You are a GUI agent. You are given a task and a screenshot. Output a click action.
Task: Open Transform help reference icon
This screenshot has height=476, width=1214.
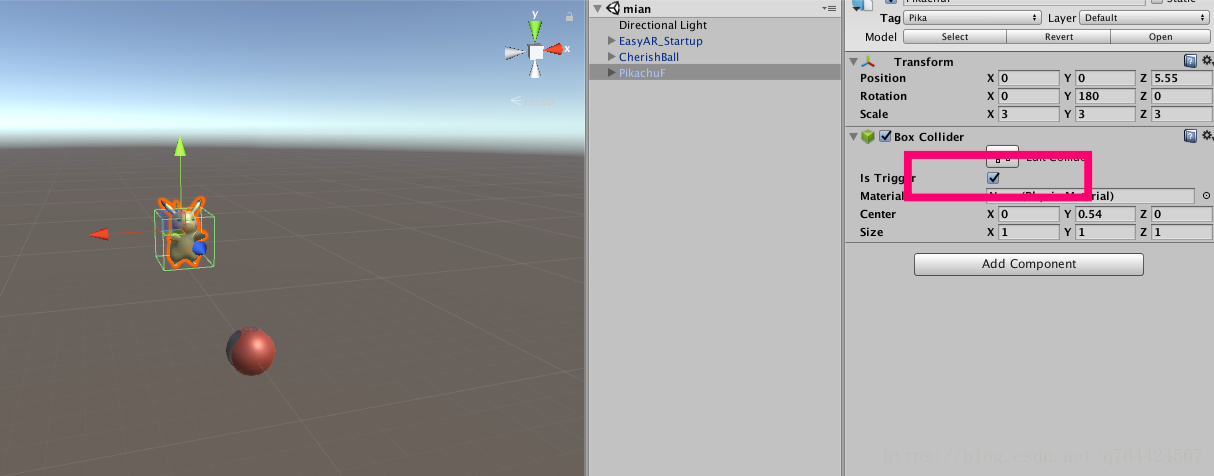click(x=1190, y=62)
